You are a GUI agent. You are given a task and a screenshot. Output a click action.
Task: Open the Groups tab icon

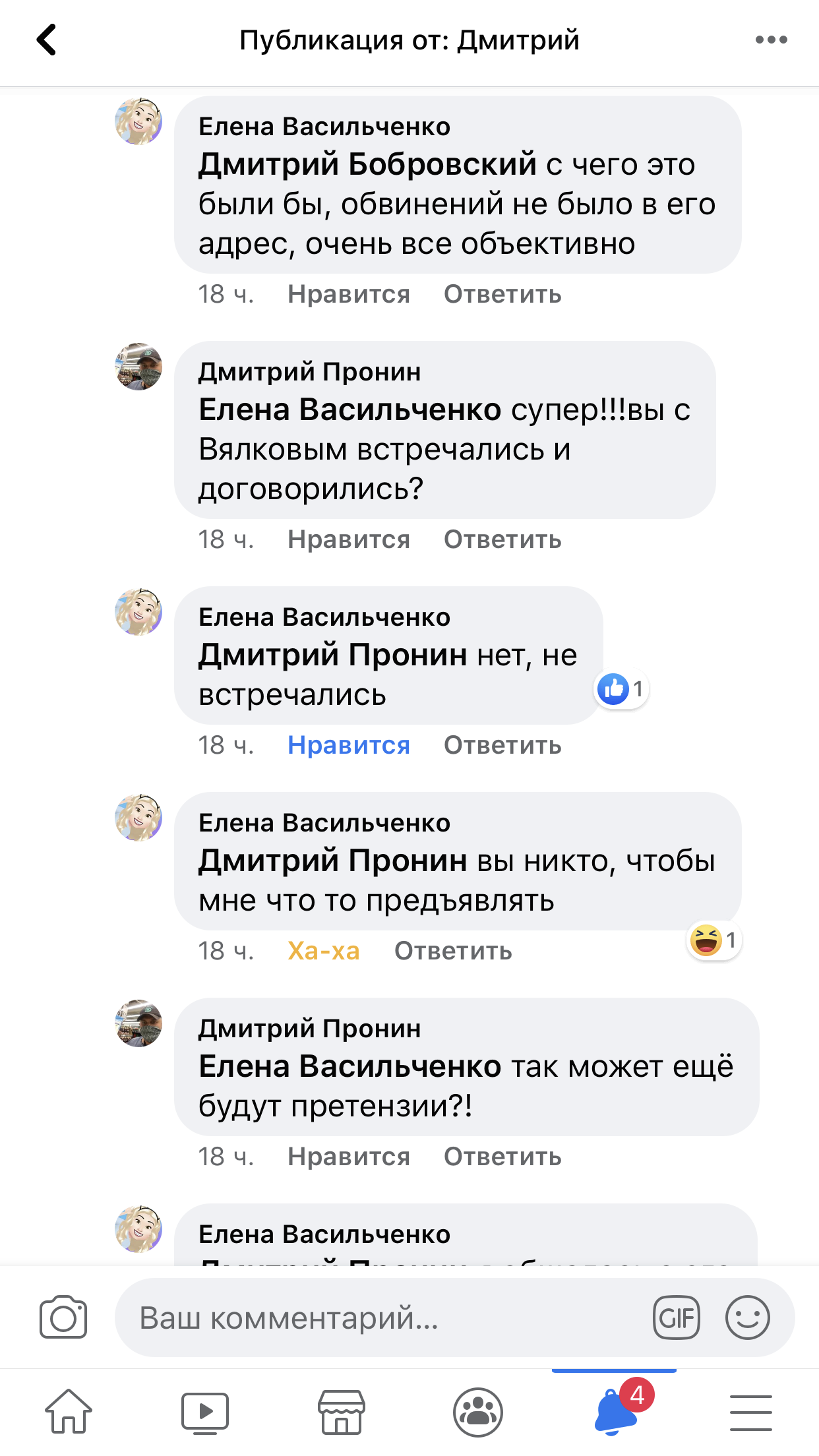click(x=478, y=1412)
